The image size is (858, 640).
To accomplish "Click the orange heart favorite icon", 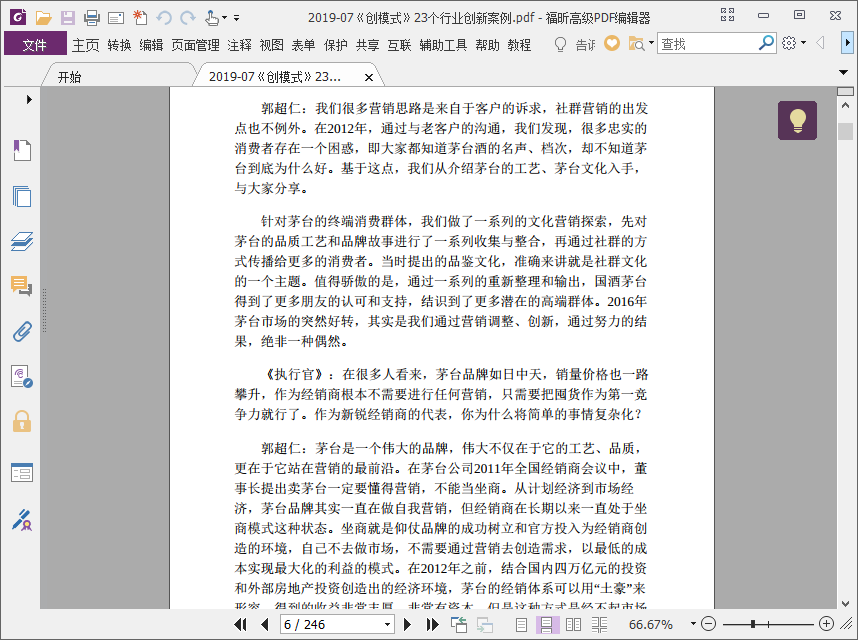I will (612, 43).
